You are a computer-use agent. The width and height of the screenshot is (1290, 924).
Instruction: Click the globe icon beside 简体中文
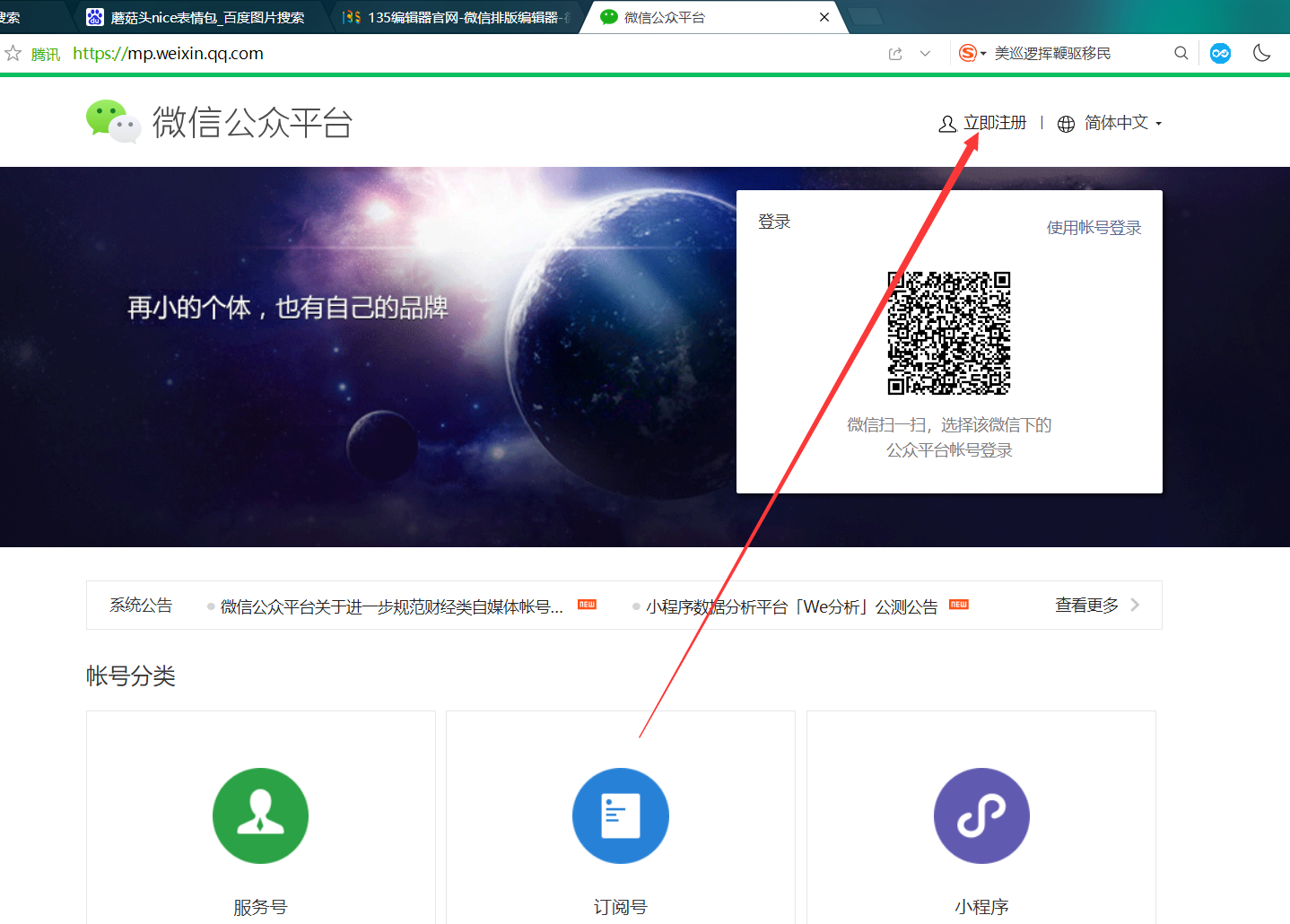click(1066, 123)
